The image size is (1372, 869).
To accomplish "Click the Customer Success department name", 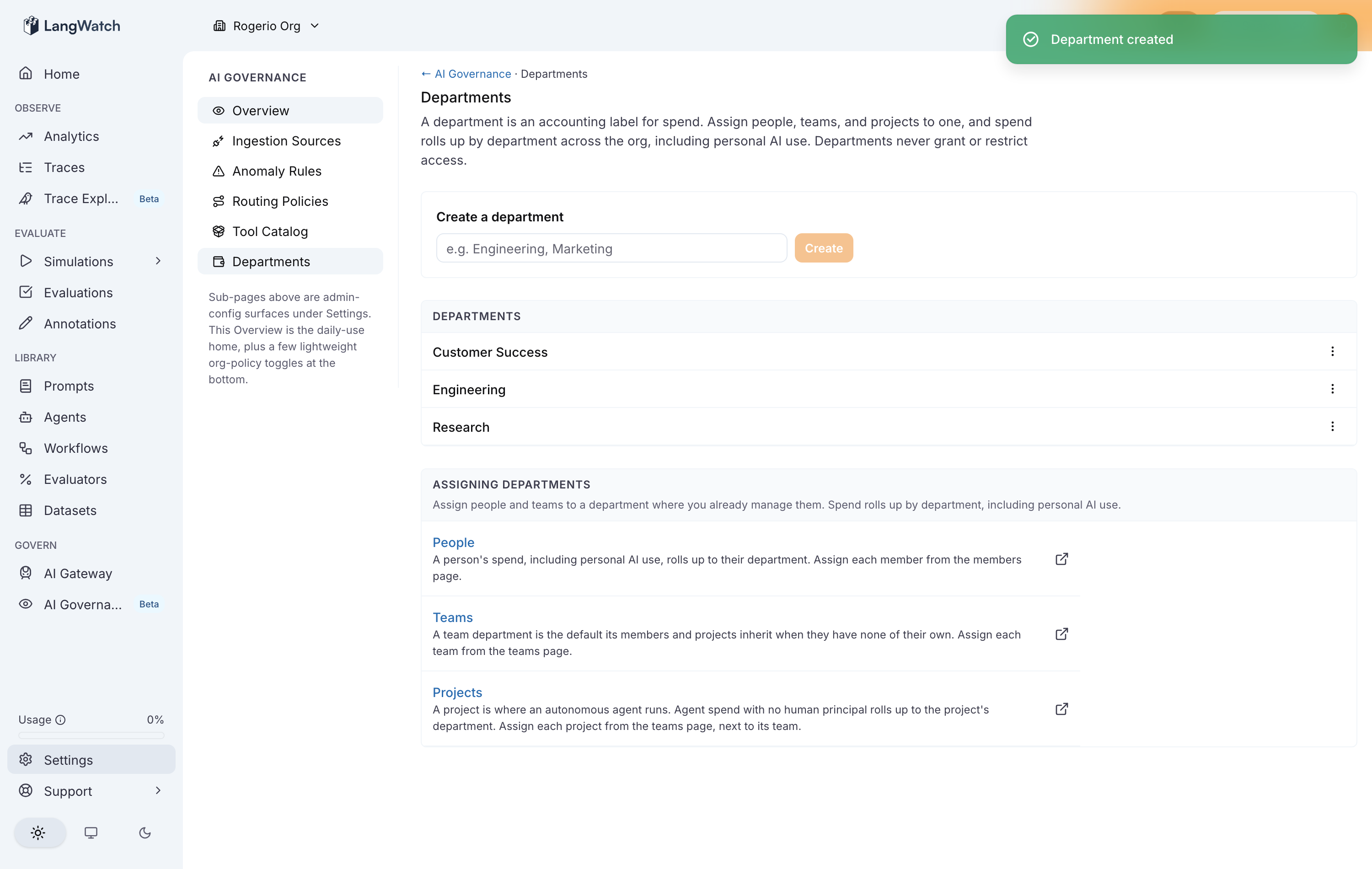I will (x=490, y=352).
